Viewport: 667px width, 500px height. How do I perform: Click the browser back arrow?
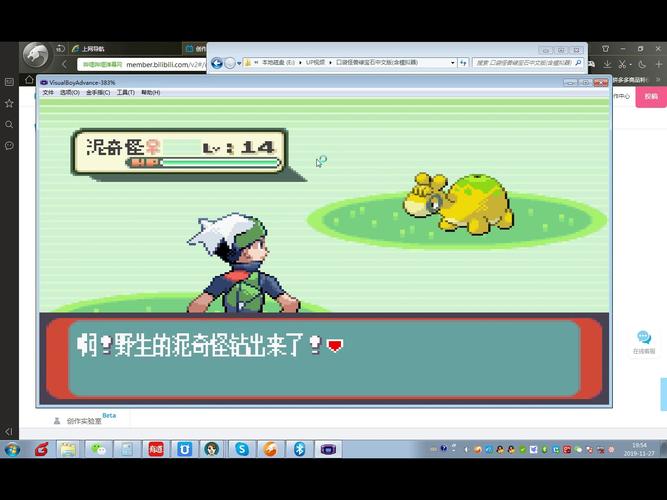tap(65, 64)
